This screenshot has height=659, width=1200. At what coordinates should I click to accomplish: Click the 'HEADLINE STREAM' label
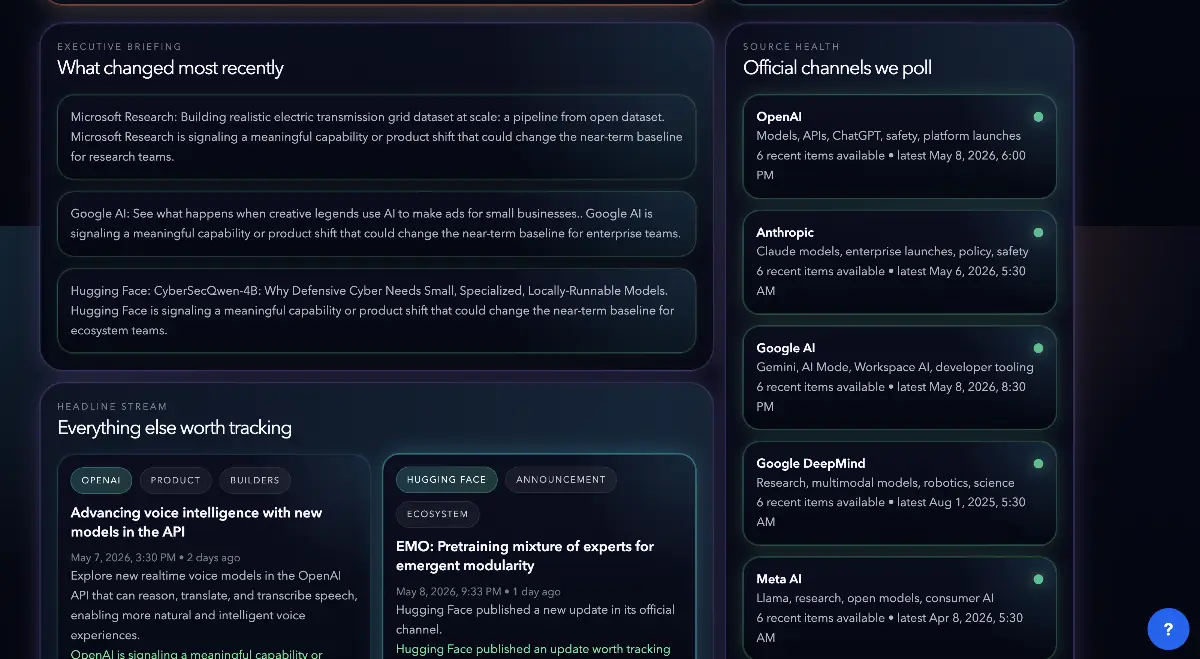click(112, 407)
